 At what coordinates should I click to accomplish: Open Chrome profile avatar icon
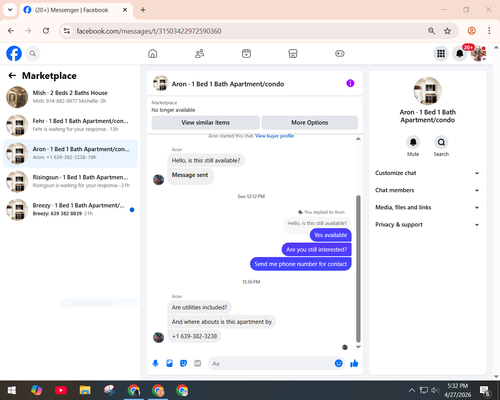tap(471, 31)
